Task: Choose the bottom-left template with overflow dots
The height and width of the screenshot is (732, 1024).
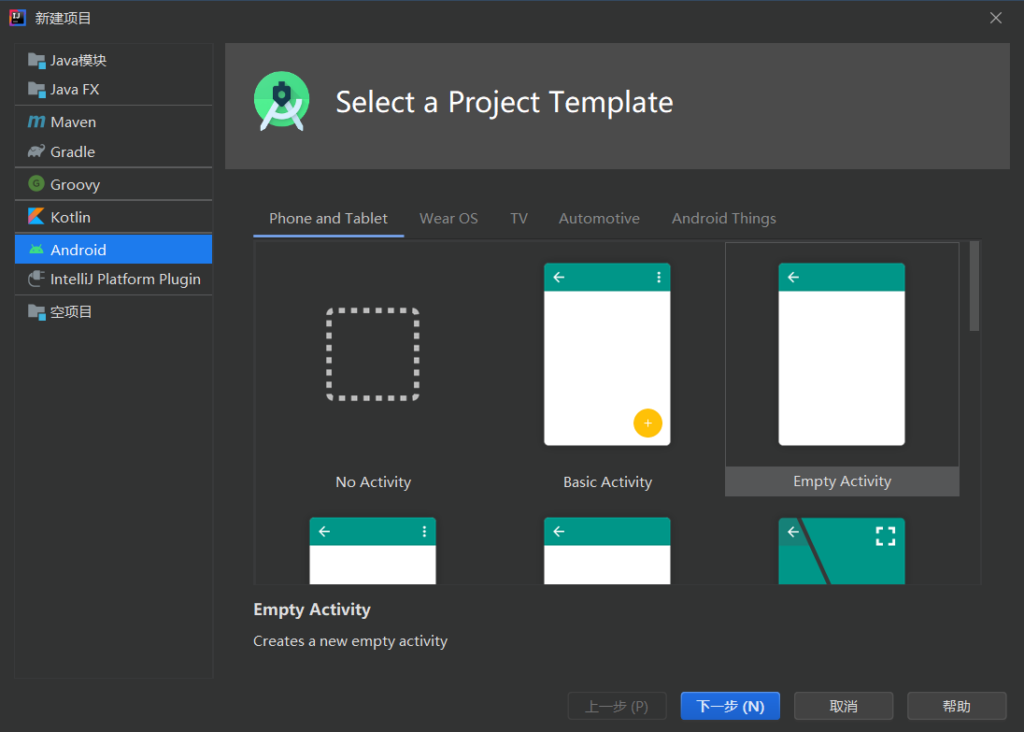Action: pos(373,550)
